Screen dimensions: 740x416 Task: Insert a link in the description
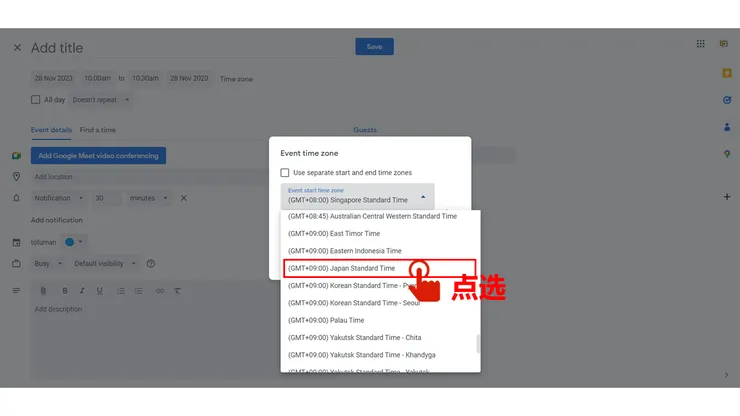click(x=160, y=291)
